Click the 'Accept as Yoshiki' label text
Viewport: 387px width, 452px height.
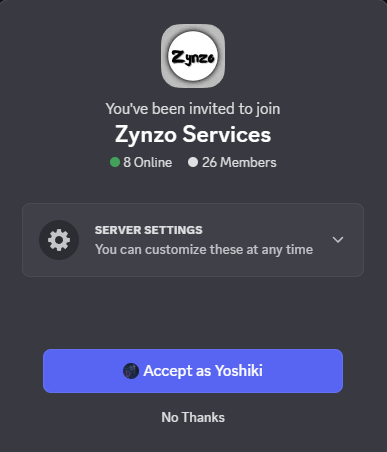[x=203, y=371]
